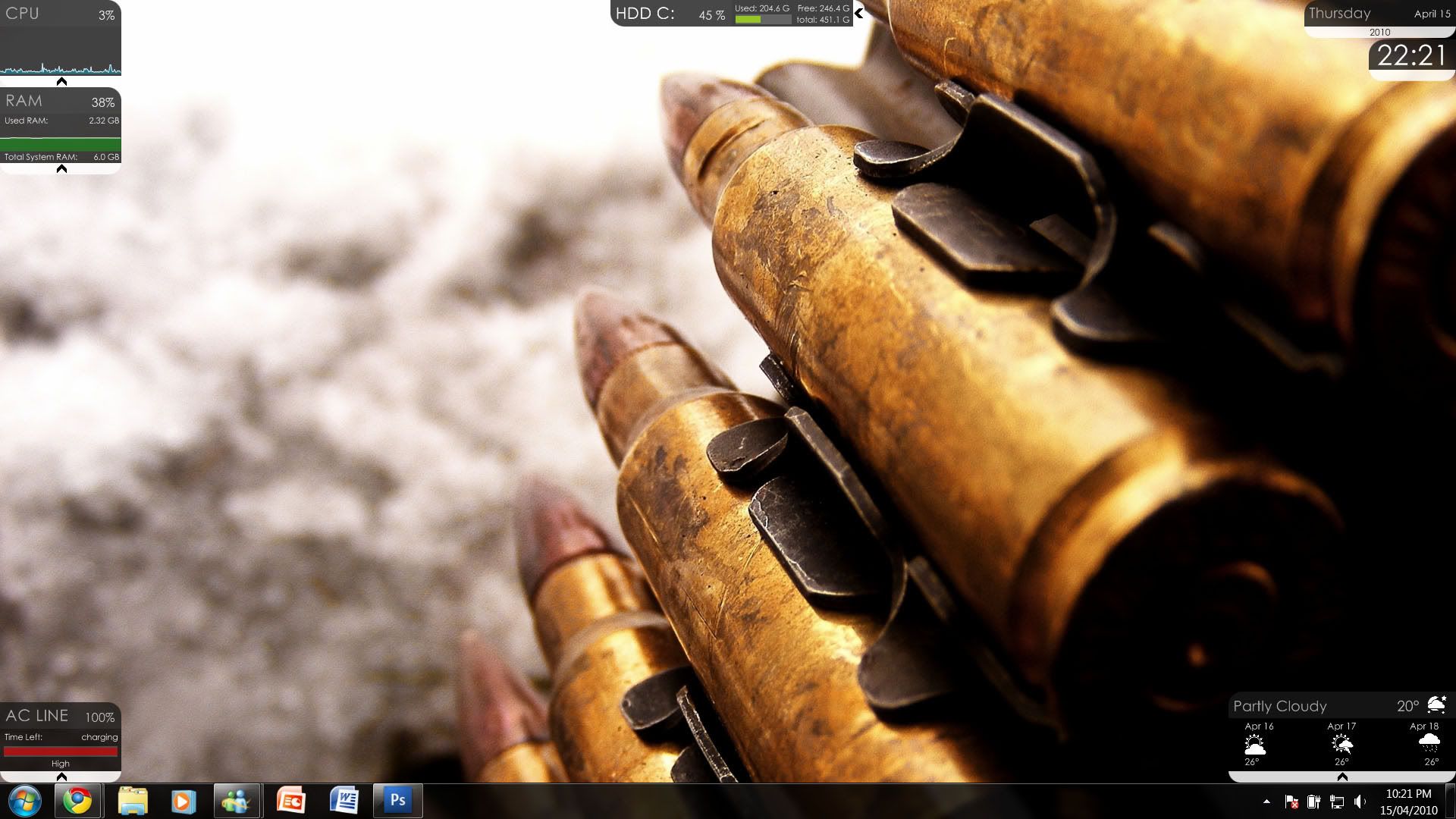
Task: Open Microsoft Word from the taskbar
Action: pos(344,801)
